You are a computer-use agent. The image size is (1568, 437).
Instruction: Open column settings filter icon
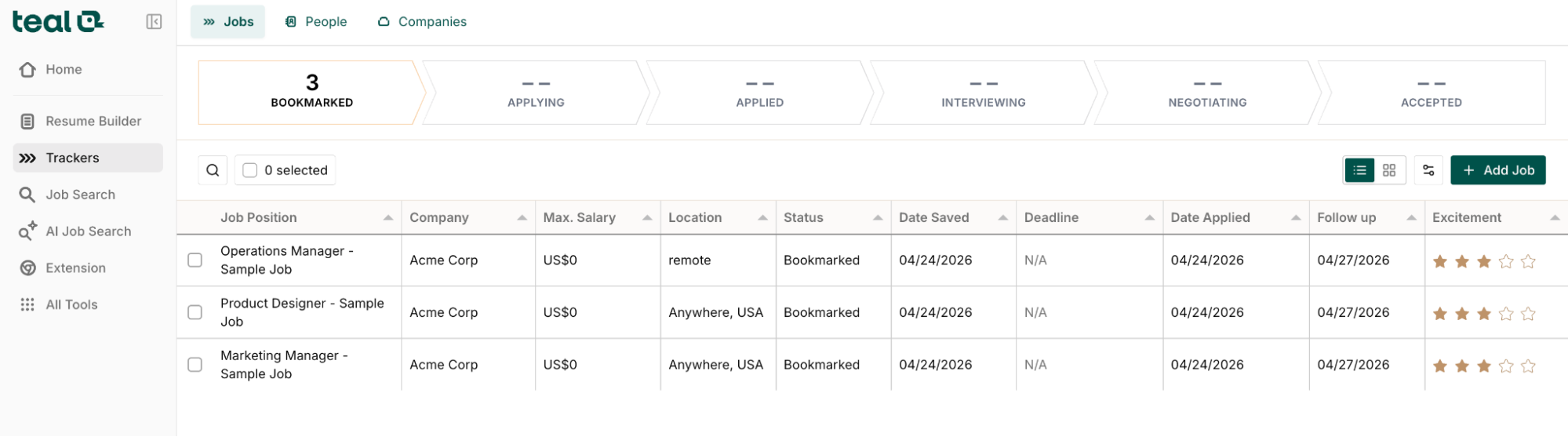[x=1428, y=170]
